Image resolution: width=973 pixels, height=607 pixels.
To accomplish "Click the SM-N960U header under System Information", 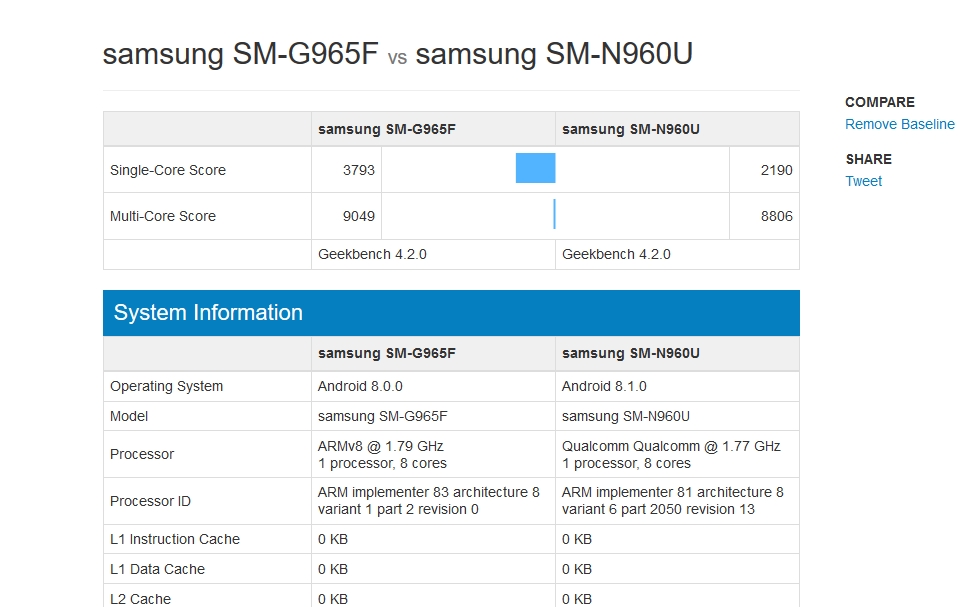I will (x=630, y=353).
